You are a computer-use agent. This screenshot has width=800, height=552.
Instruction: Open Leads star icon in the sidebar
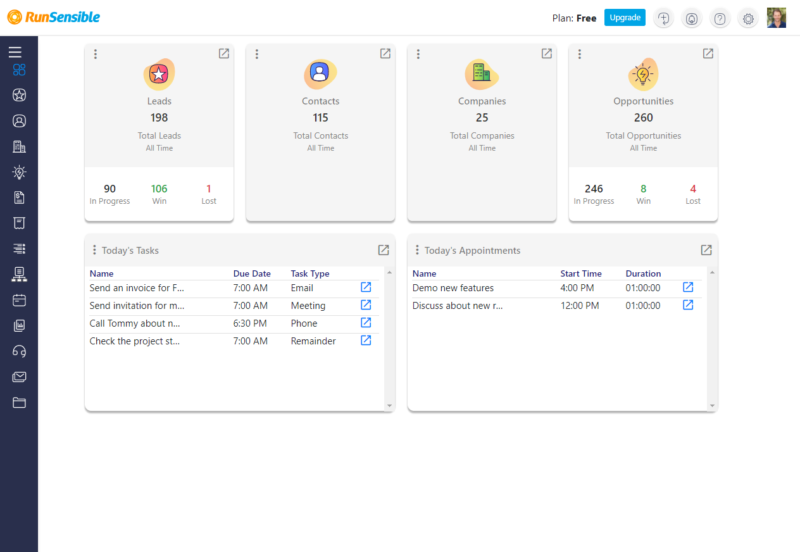pos(19,95)
